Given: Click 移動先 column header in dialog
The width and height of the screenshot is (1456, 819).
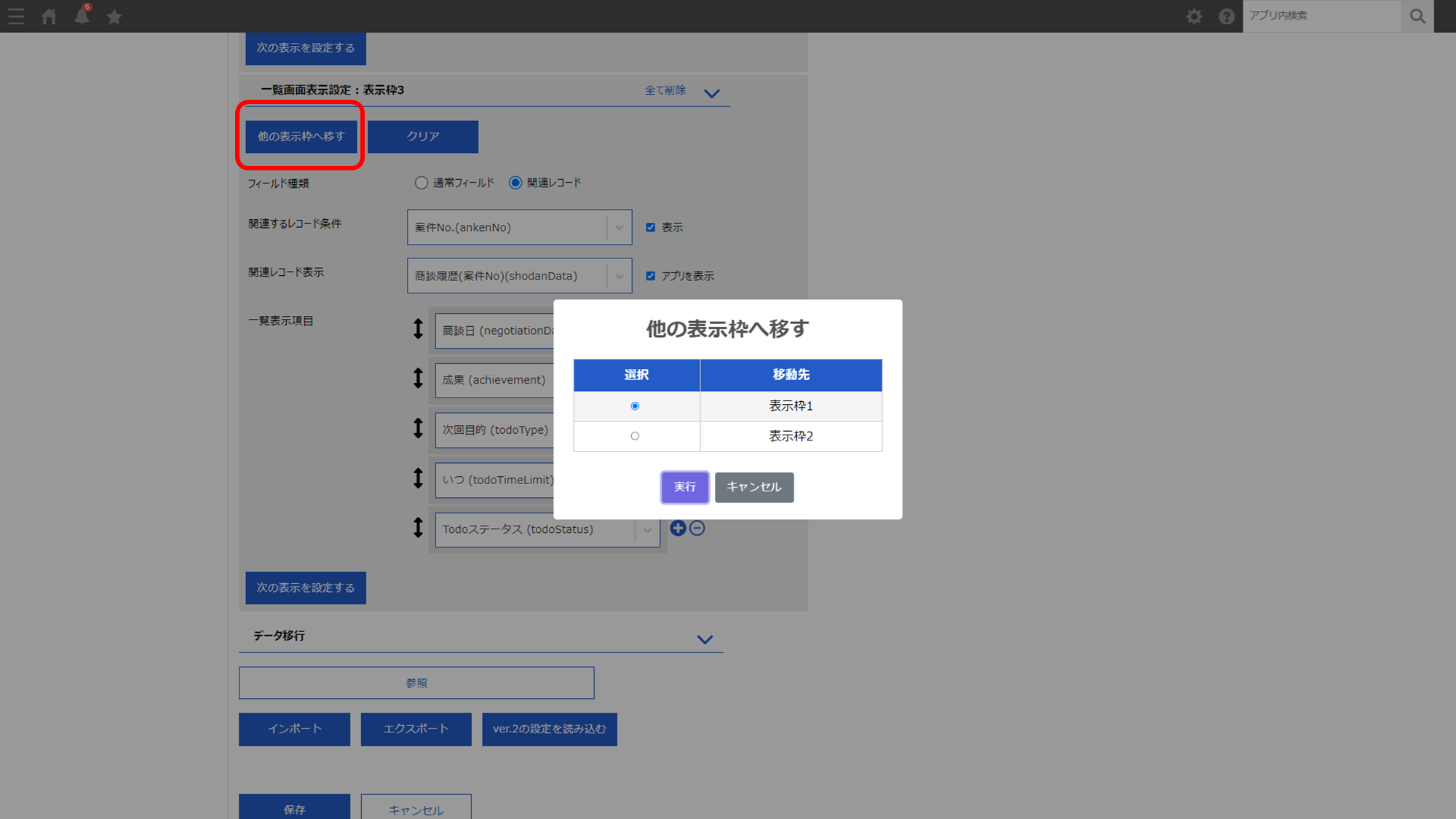Looking at the screenshot, I should pos(791,375).
